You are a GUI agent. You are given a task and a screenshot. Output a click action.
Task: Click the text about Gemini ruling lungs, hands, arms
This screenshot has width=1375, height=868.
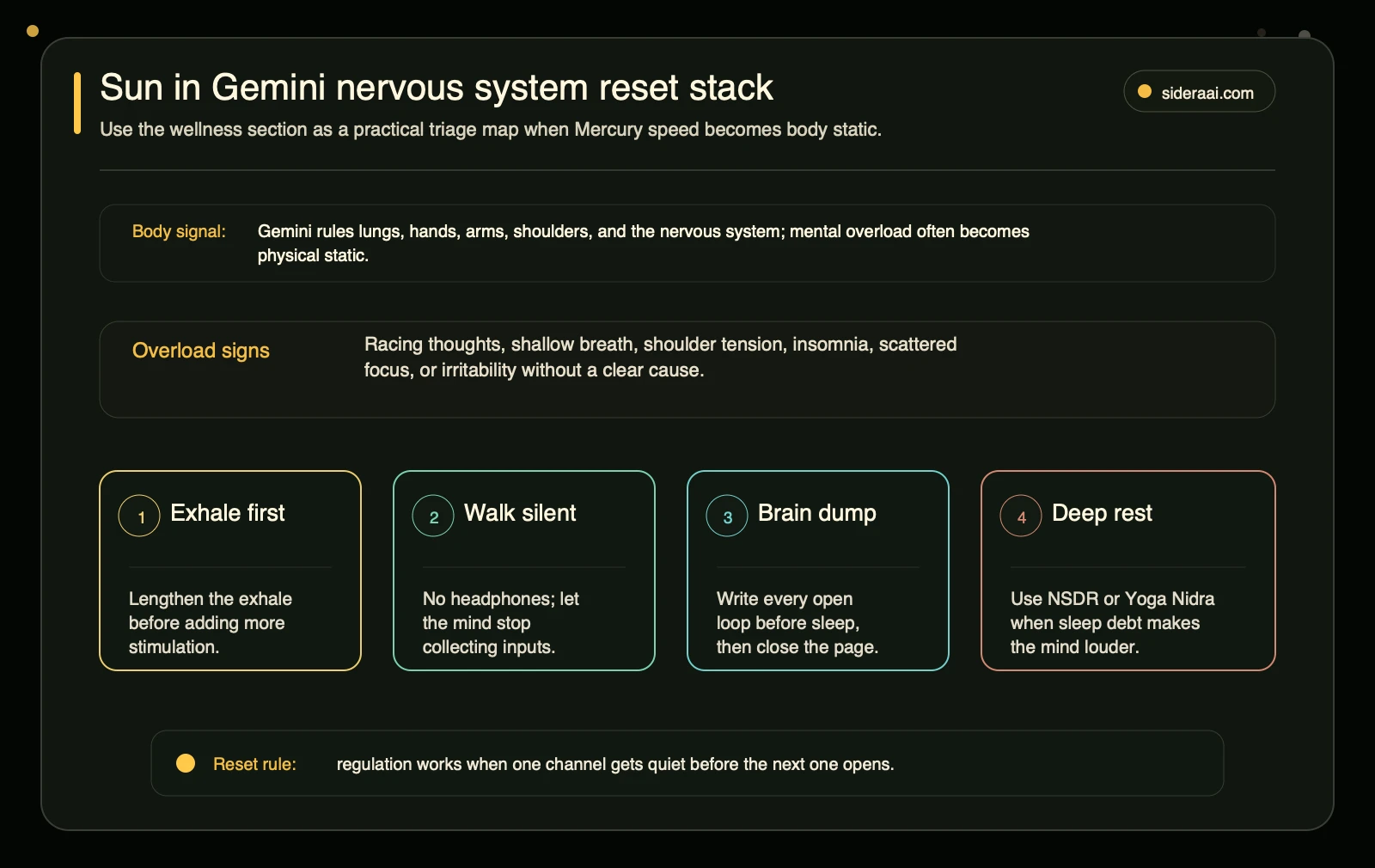point(644,243)
